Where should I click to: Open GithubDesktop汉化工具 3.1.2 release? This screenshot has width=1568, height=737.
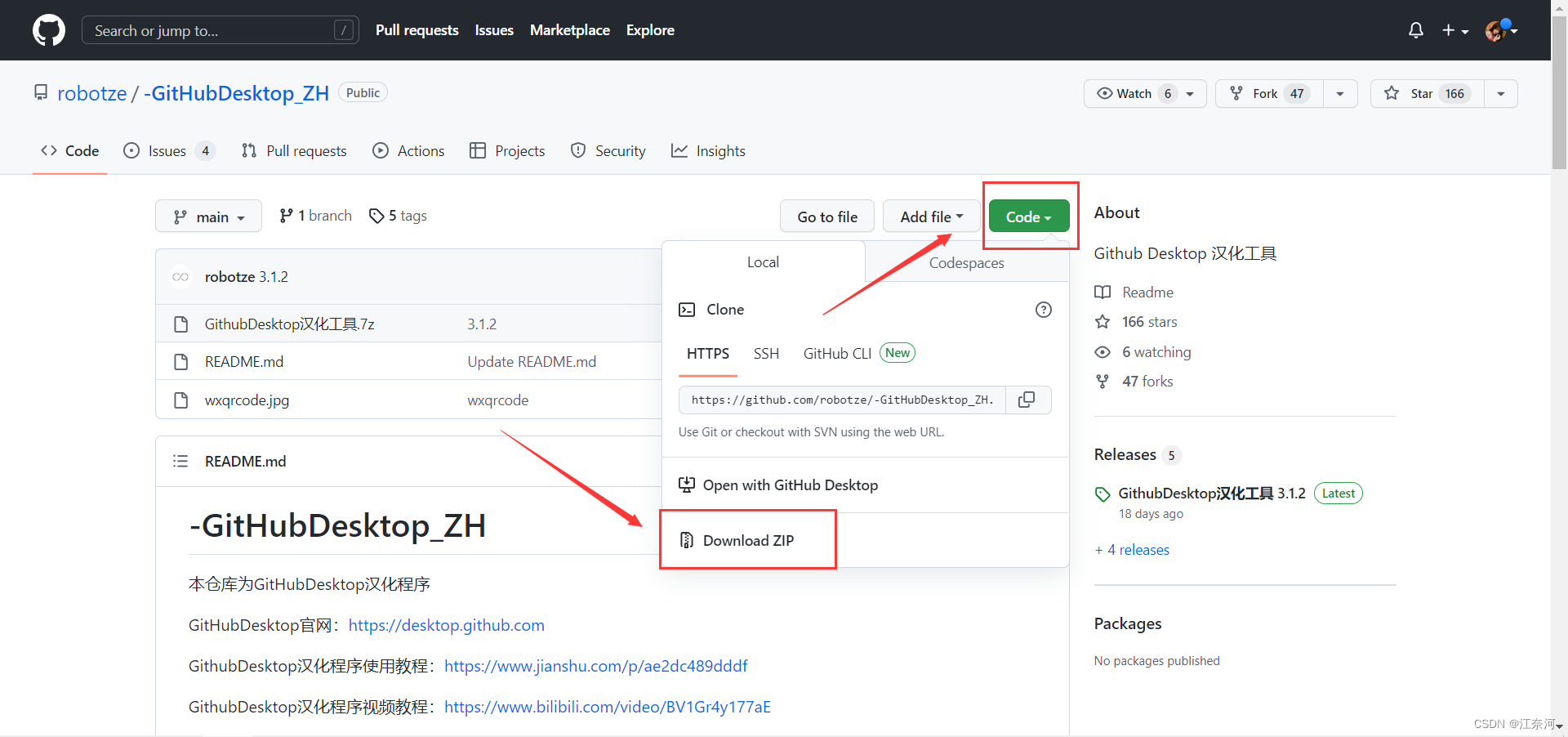coord(1212,494)
